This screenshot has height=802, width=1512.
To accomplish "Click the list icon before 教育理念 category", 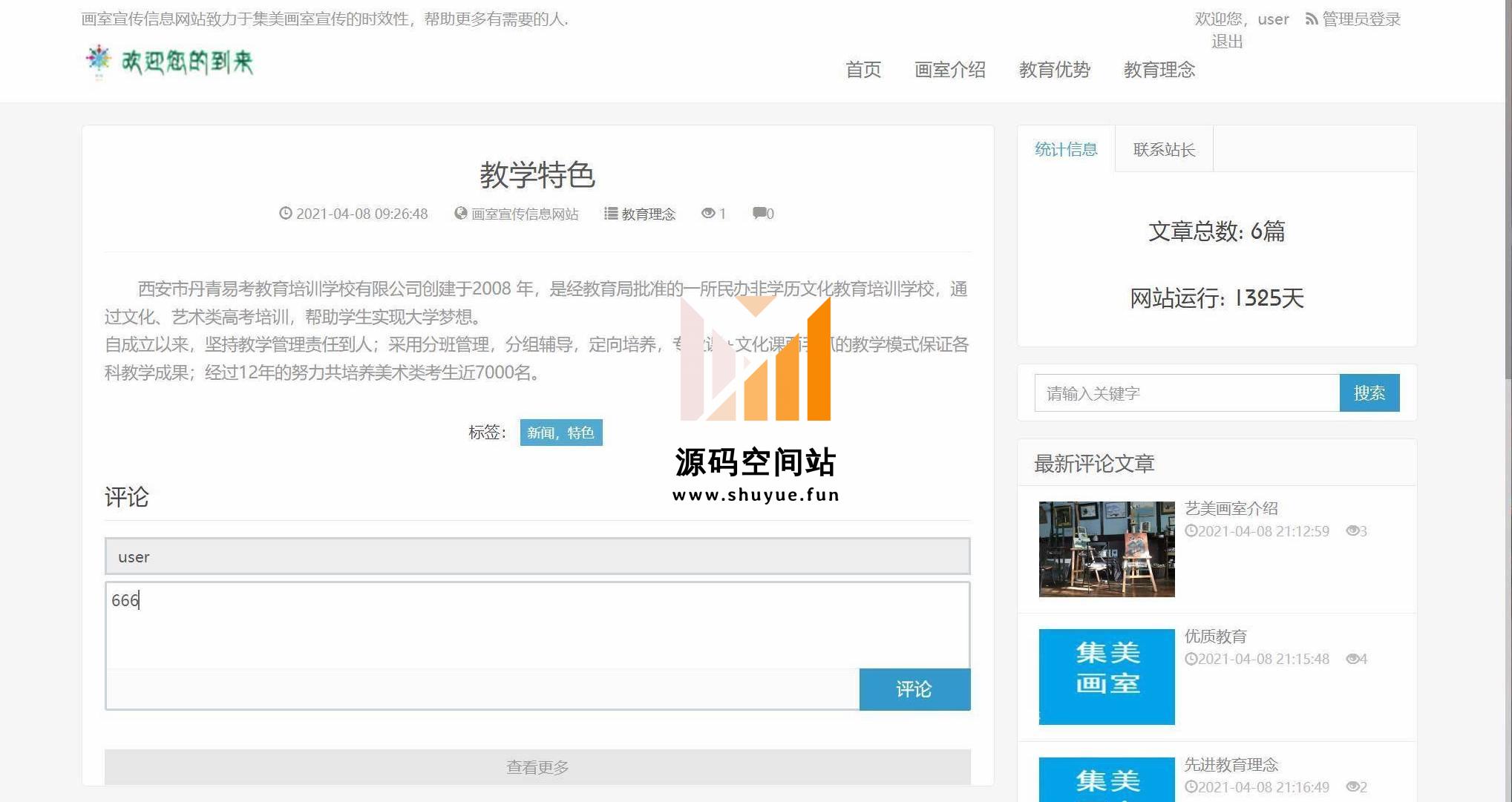I will 611,214.
